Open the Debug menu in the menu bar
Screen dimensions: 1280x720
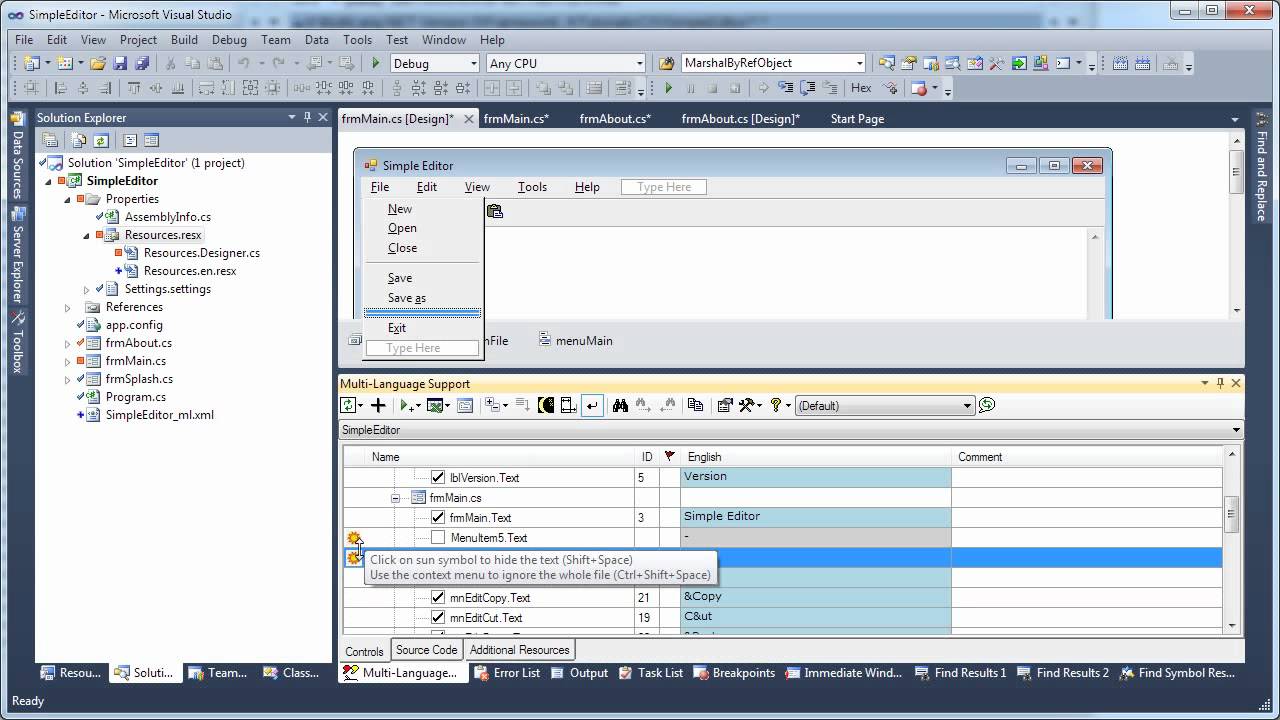tap(229, 40)
